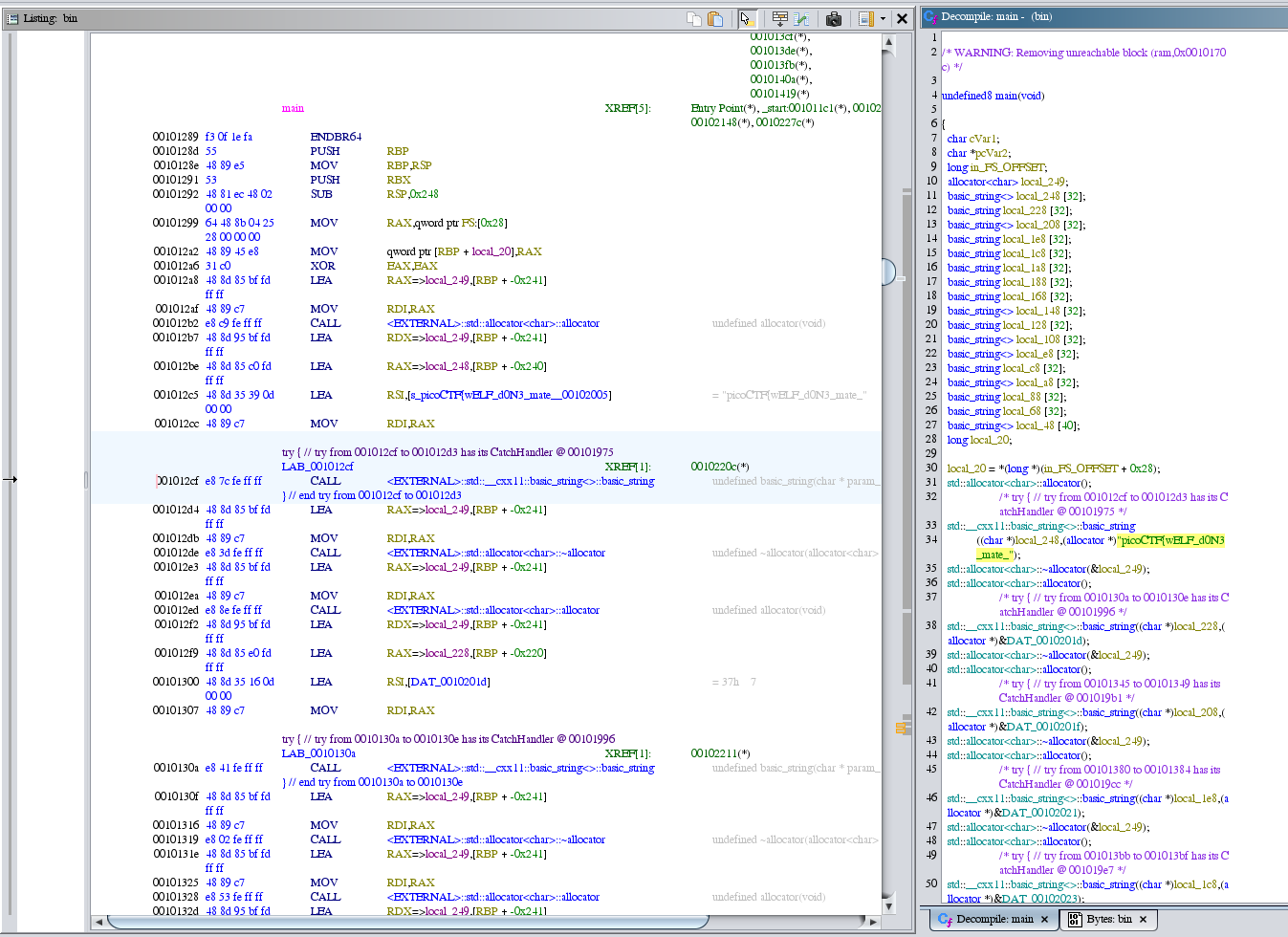Select the main function label in listing

293,108
